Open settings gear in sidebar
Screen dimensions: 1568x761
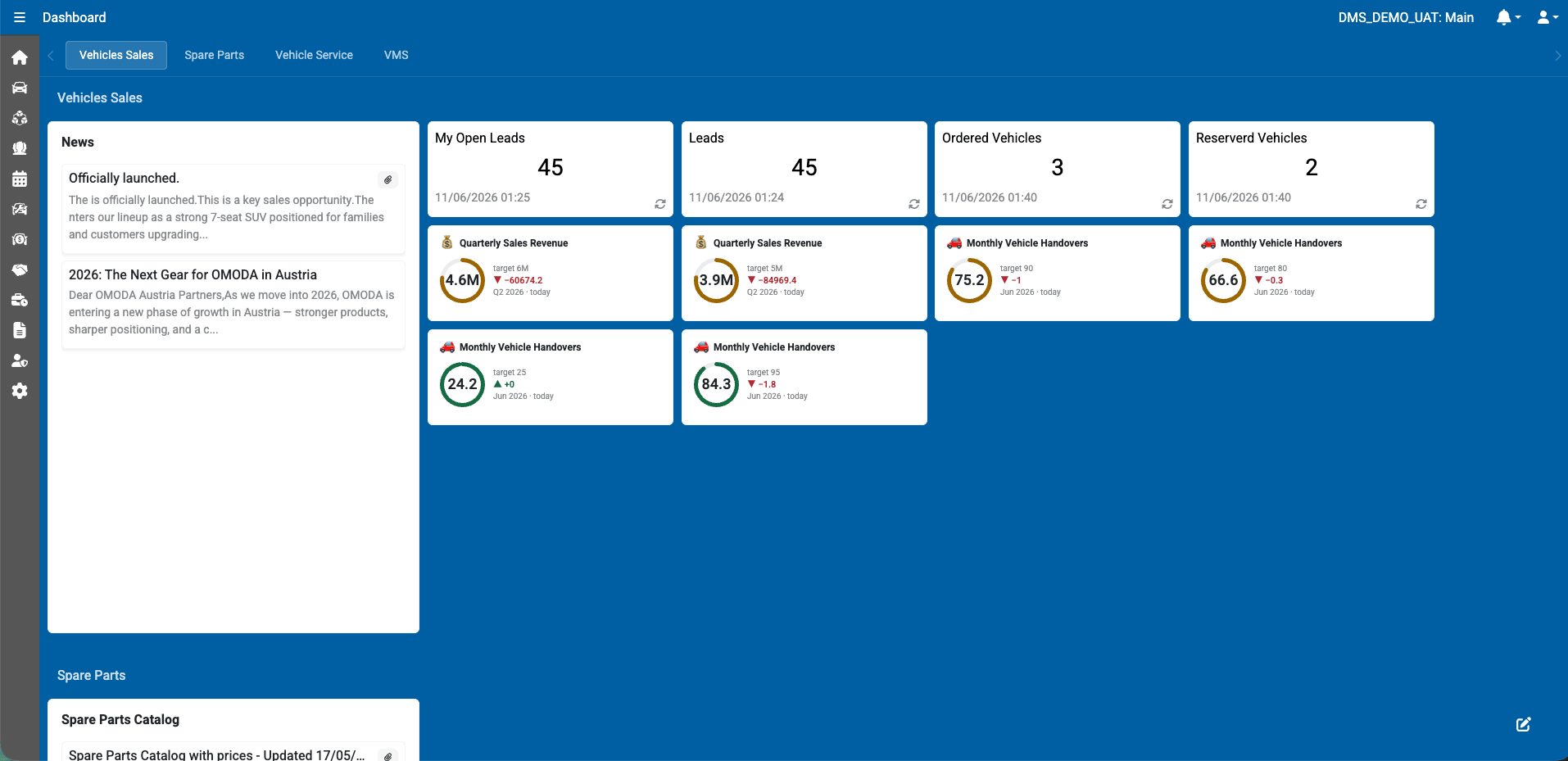point(20,391)
